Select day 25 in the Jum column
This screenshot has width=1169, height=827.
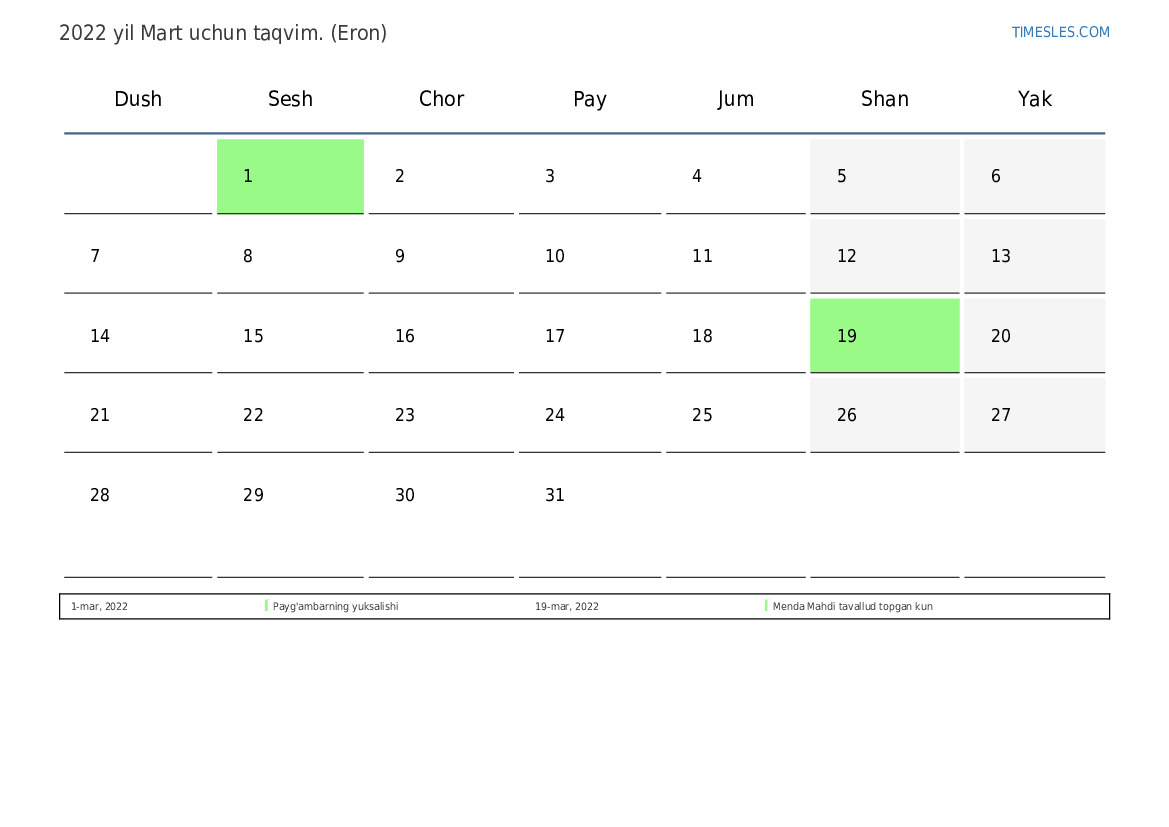(x=703, y=415)
